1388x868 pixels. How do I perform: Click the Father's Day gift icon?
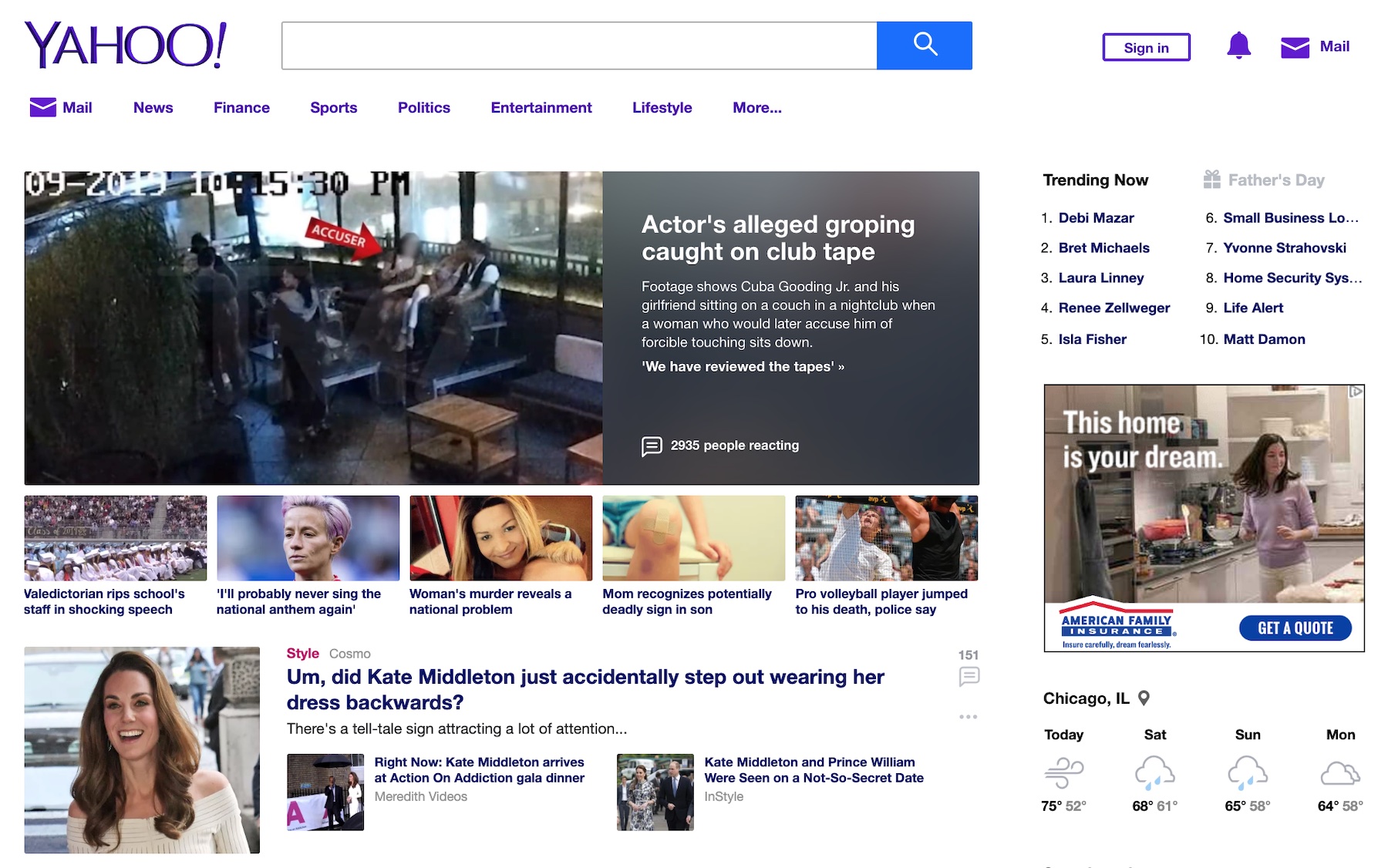coord(1212,180)
